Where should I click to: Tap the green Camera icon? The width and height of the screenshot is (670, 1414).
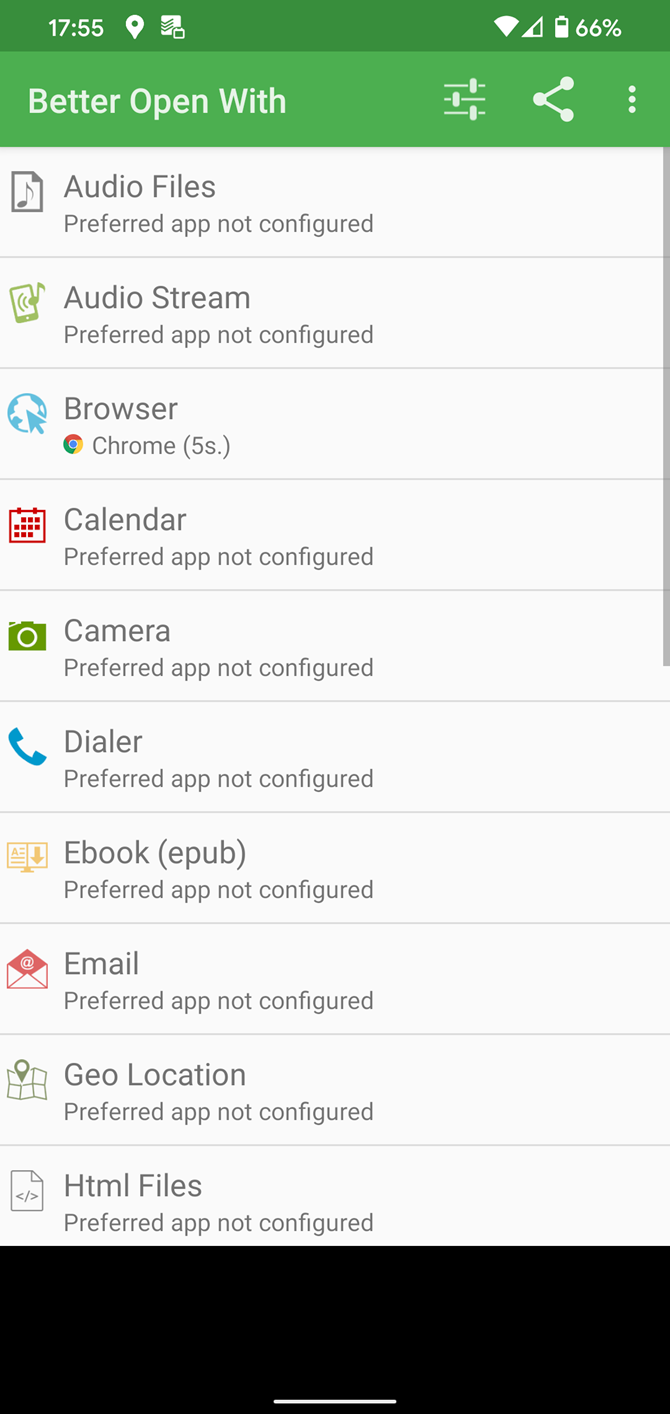(x=27, y=636)
